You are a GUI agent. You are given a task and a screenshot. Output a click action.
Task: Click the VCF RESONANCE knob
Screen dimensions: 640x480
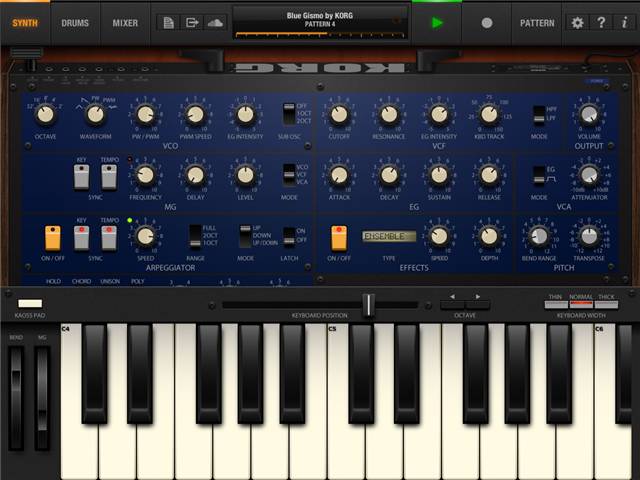pos(389,115)
